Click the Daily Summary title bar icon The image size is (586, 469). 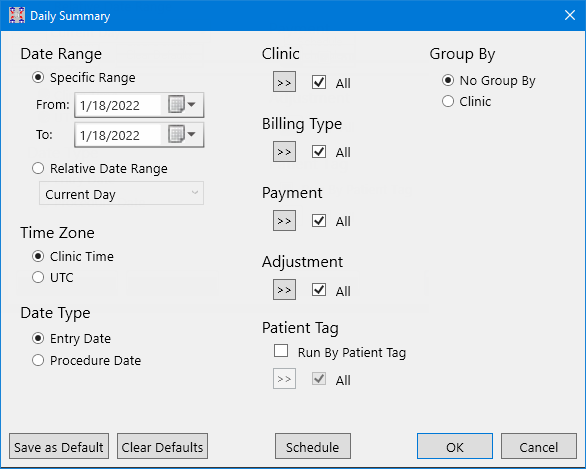pos(17,15)
